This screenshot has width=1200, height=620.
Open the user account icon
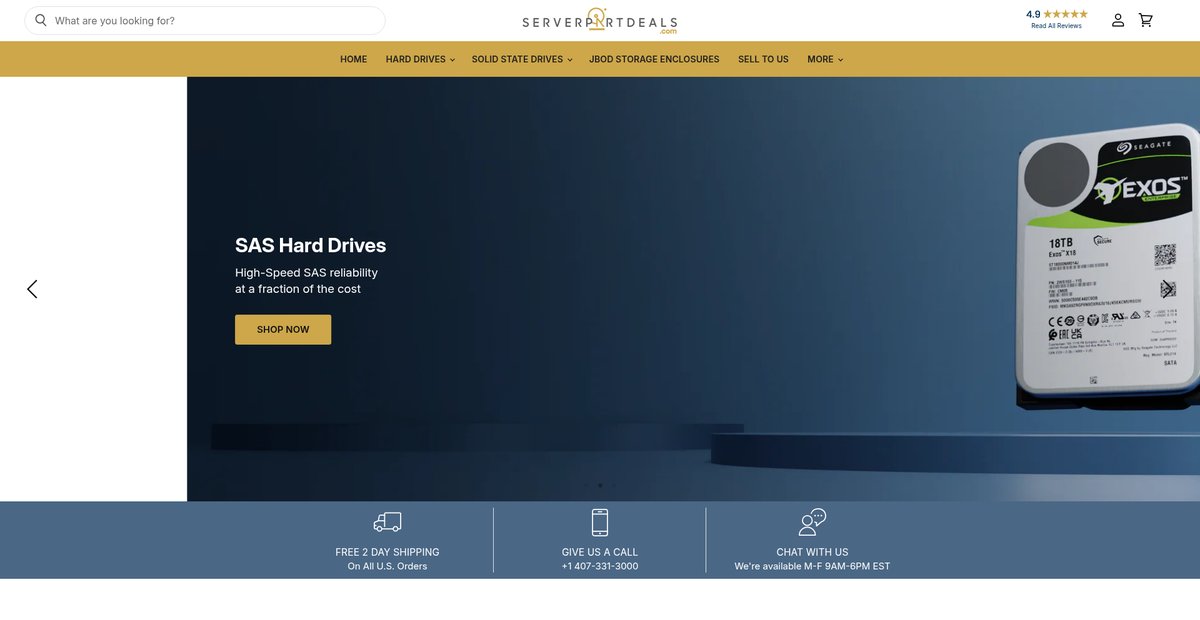[x=1118, y=20]
